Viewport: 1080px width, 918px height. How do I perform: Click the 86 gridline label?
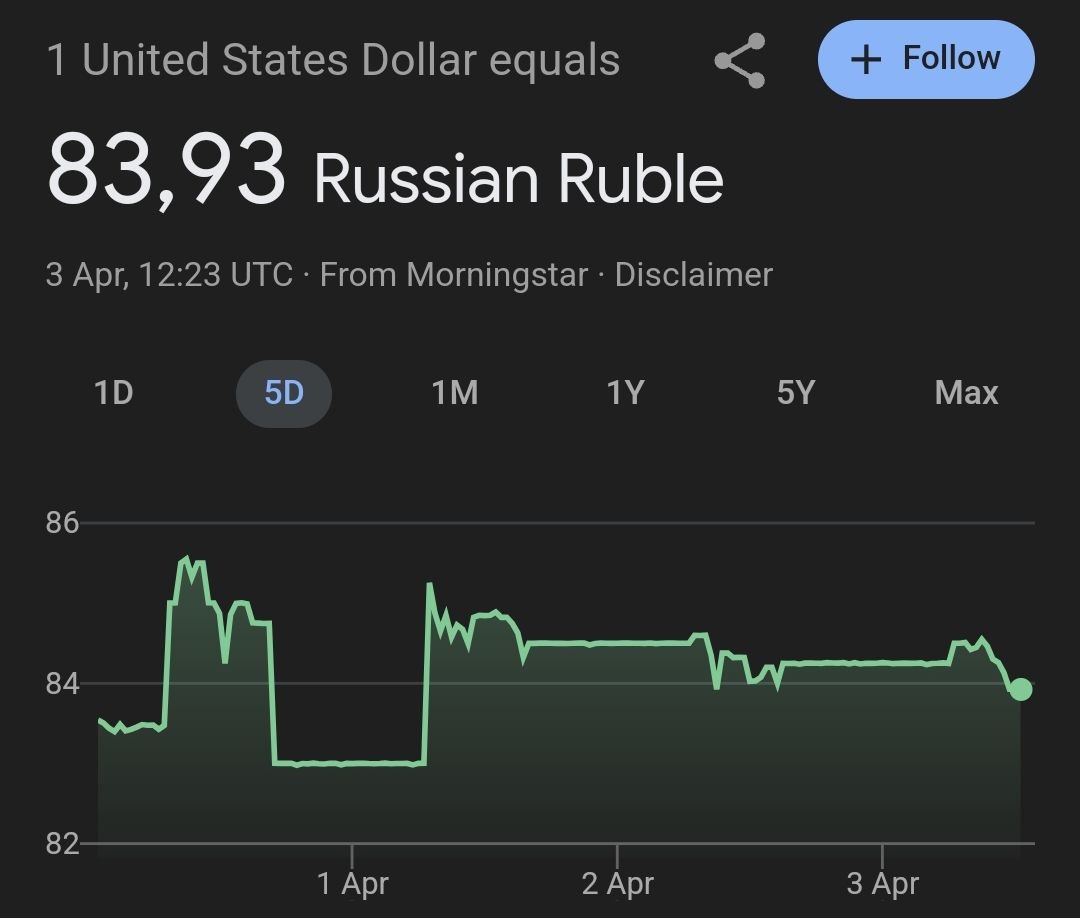62,523
